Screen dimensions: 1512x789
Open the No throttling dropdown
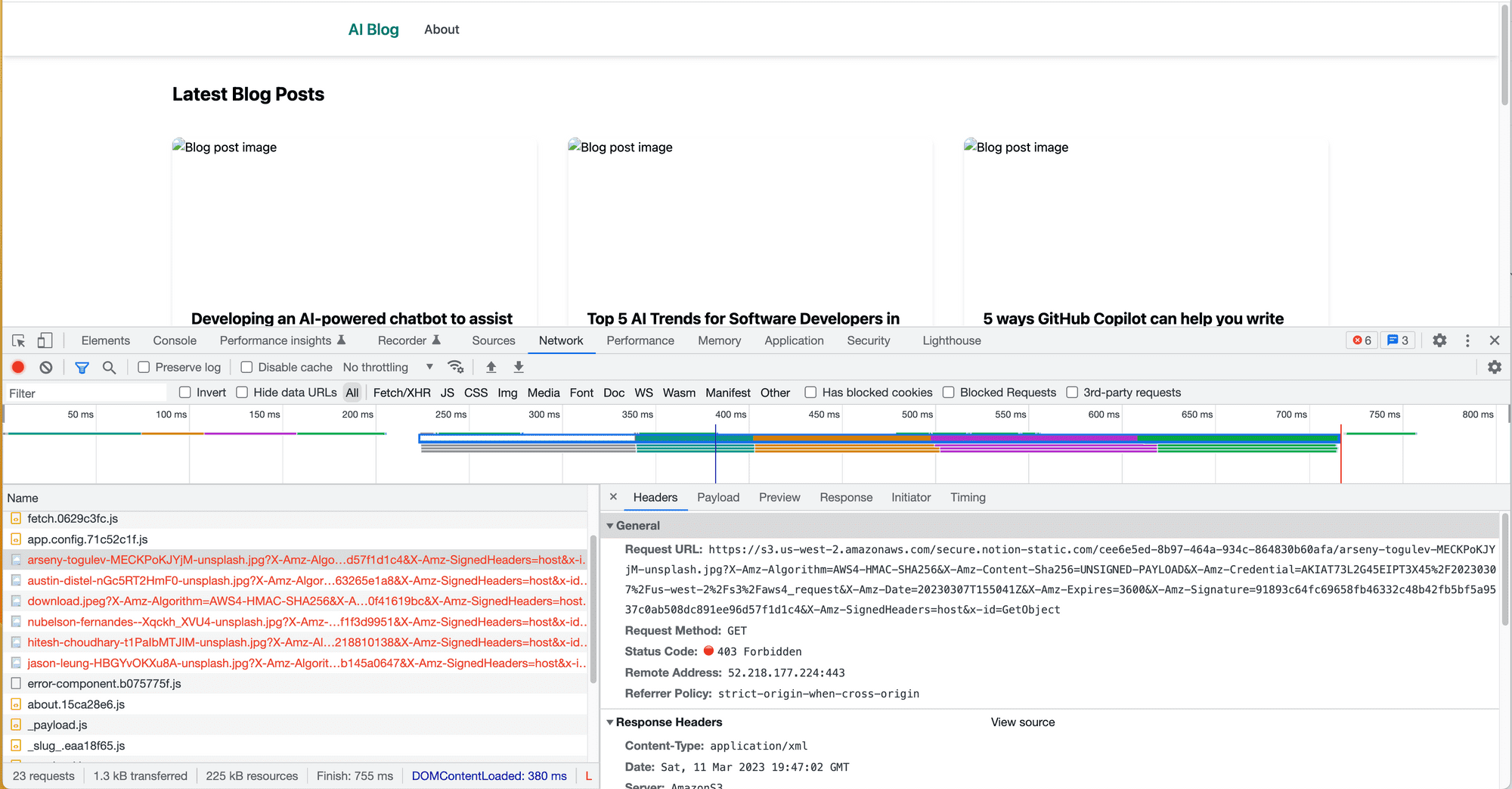tap(388, 367)
